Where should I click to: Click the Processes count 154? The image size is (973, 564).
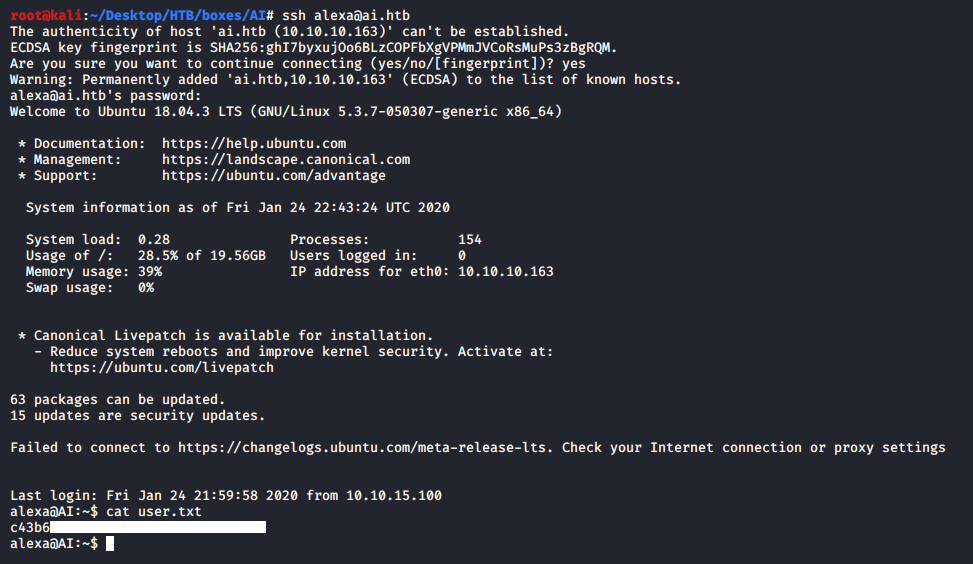(470, 240)
